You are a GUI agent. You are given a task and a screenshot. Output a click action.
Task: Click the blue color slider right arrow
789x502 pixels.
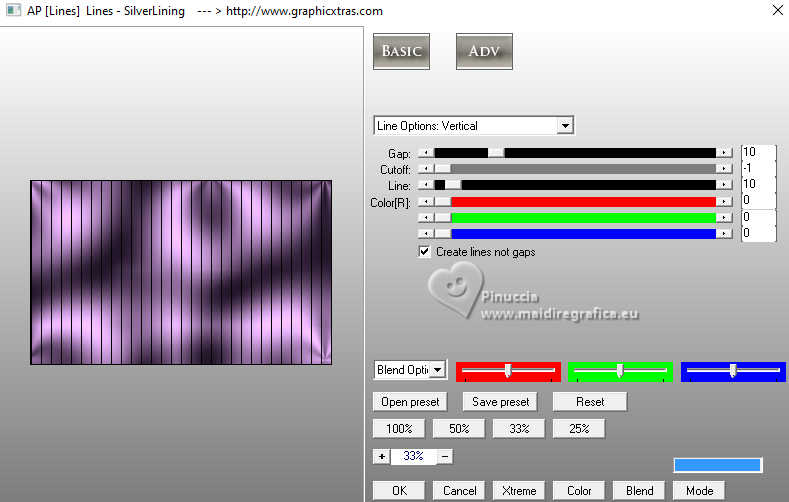[724, 233]
